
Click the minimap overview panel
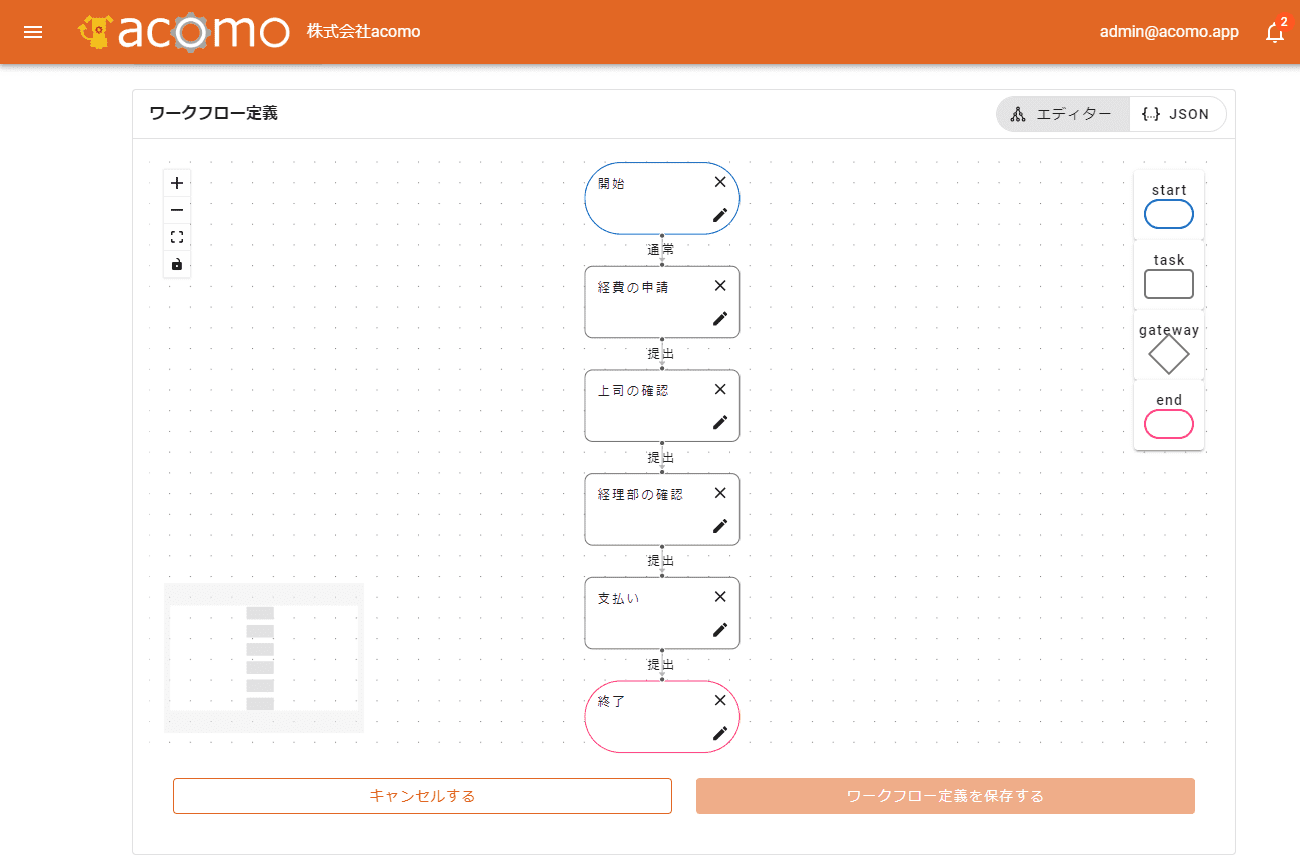pyautogui.click(x=264, y=658)
